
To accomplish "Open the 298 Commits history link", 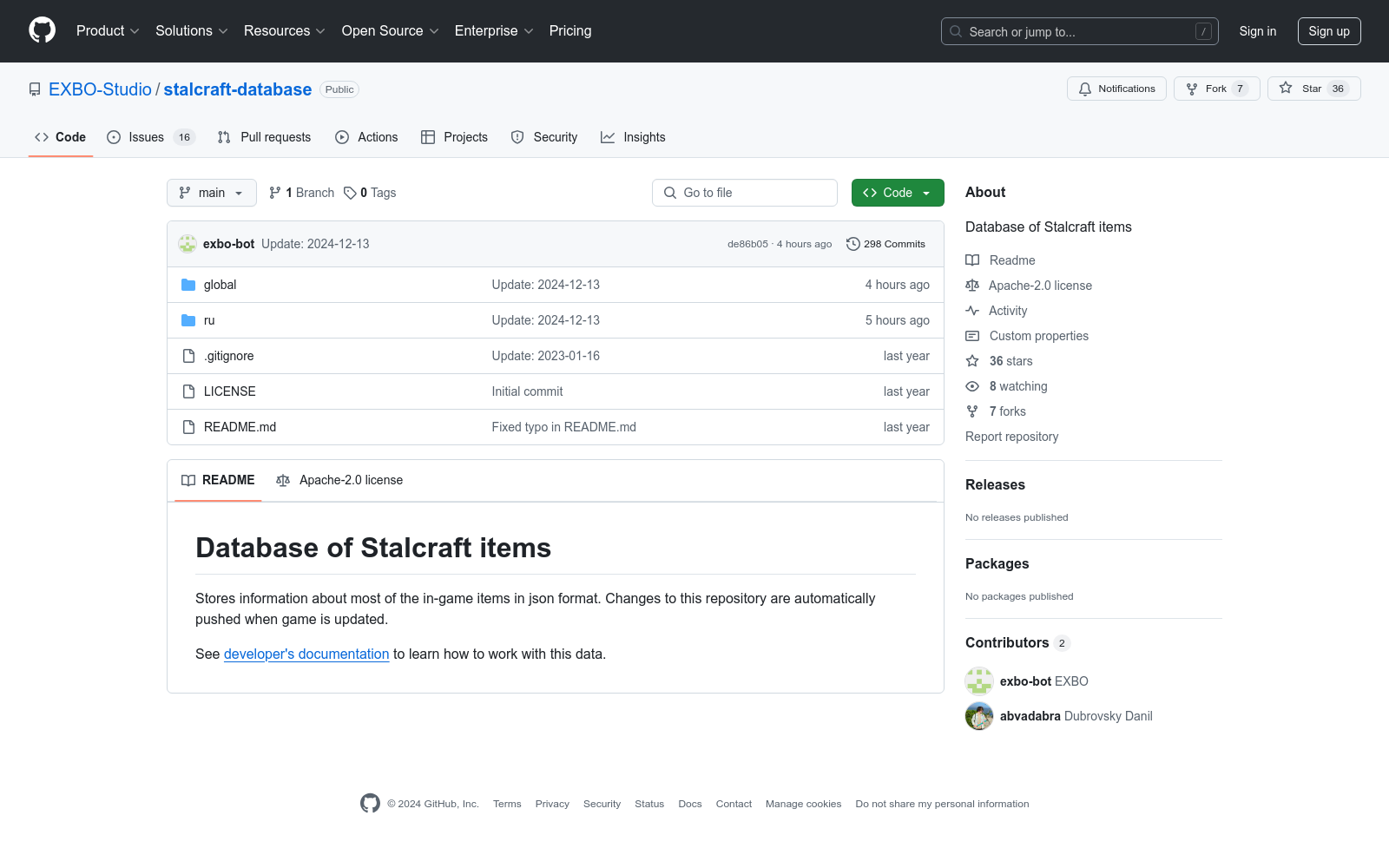I will [886, 244].
